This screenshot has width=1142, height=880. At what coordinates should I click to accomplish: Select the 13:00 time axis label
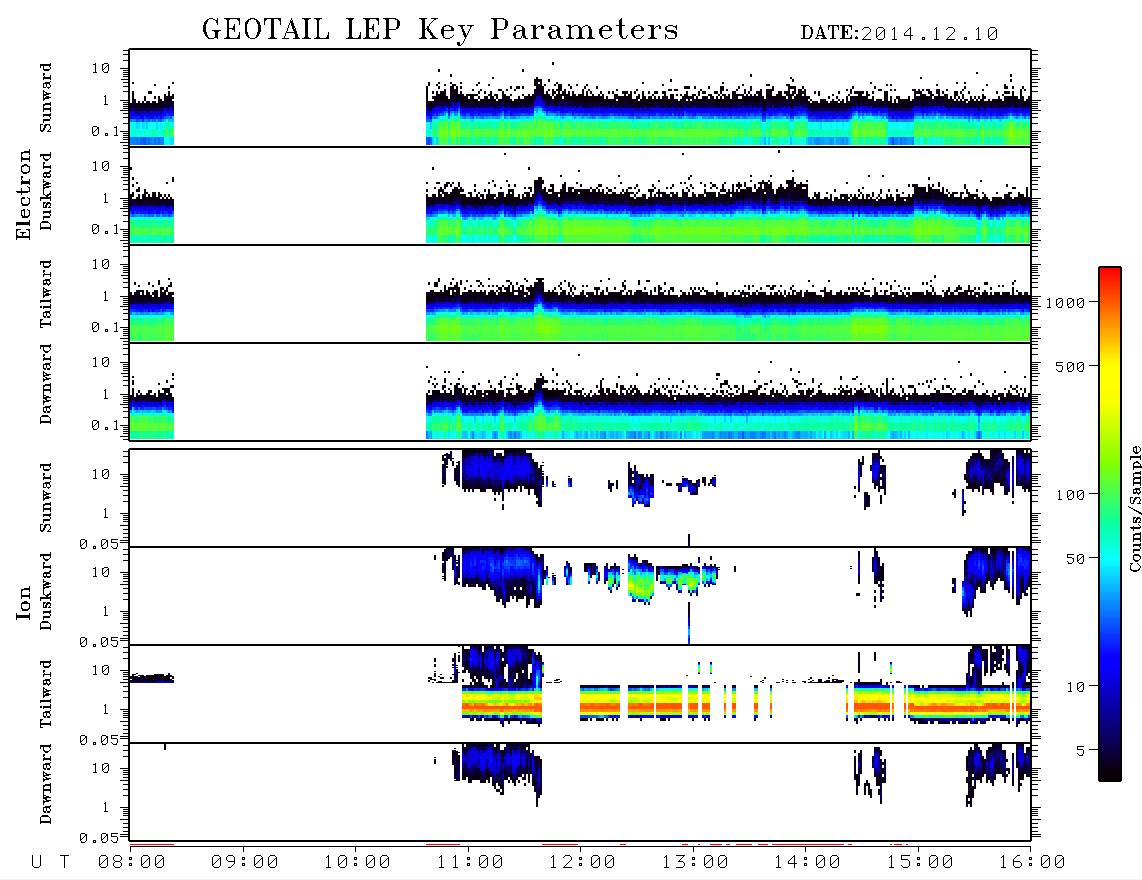coord(695,862)
